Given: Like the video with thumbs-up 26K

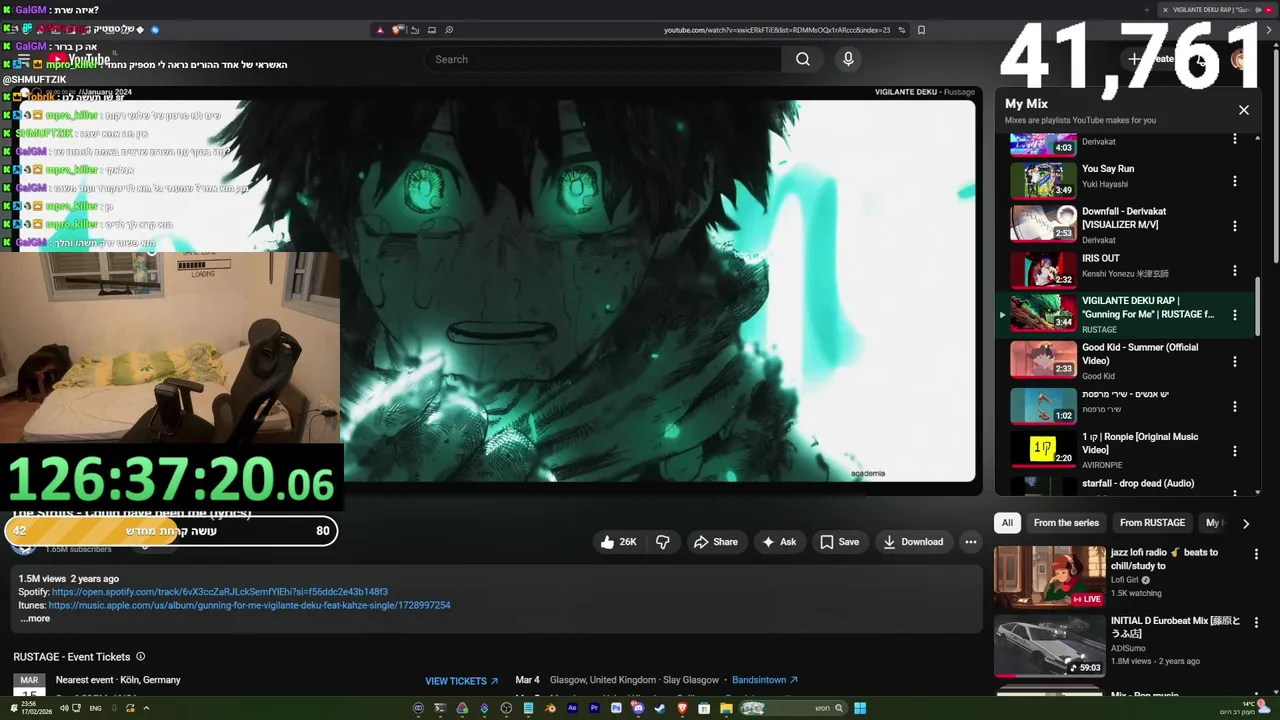Looking at the screenshot, I should click(x=619, y=542).
